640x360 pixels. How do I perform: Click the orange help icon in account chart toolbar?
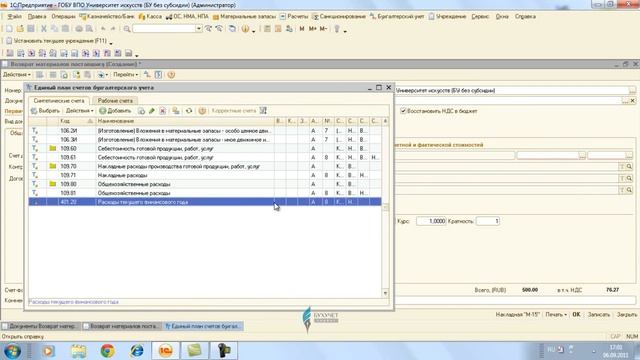[x=202, y=111]
